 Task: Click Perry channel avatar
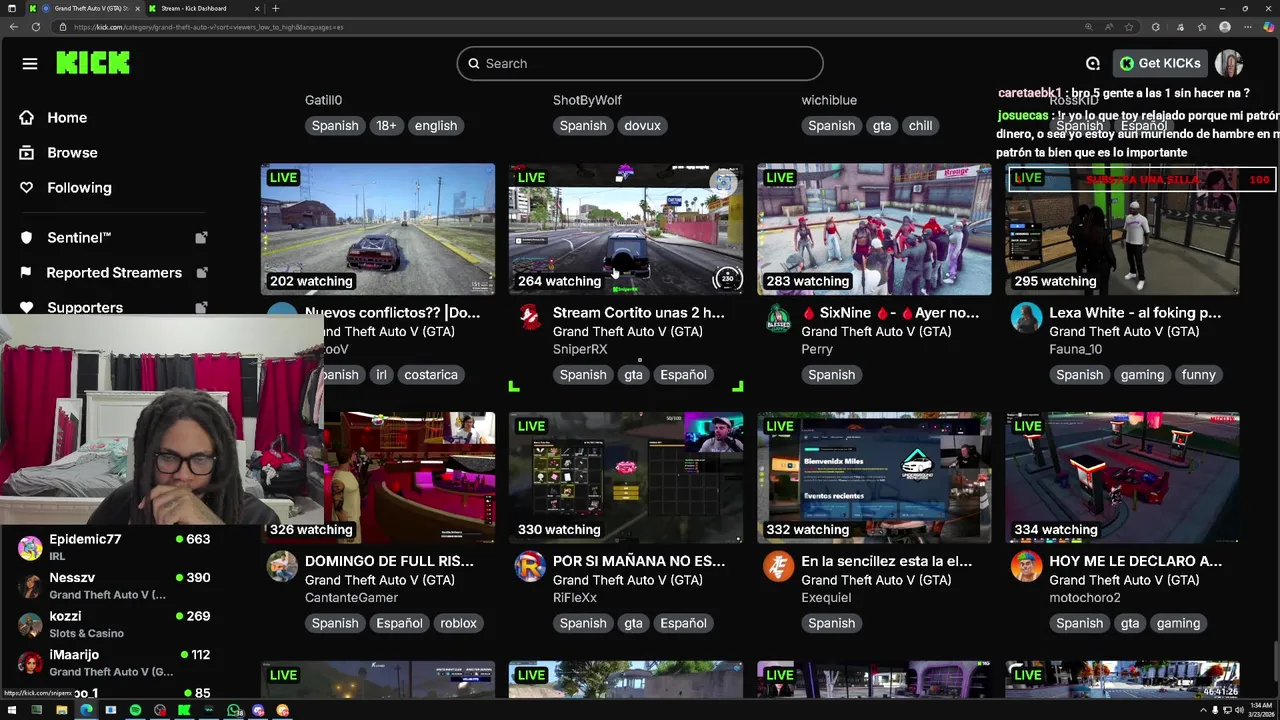[778, 318]
